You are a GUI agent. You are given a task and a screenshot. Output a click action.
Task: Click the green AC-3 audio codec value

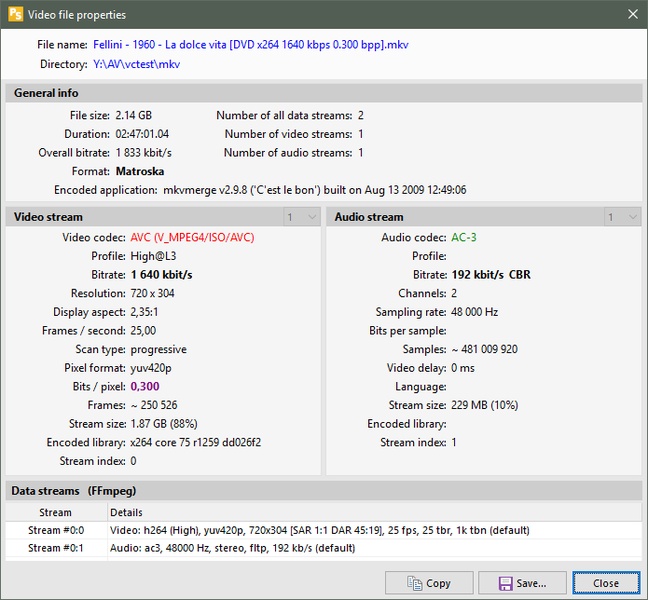click(x=464, y=238)
